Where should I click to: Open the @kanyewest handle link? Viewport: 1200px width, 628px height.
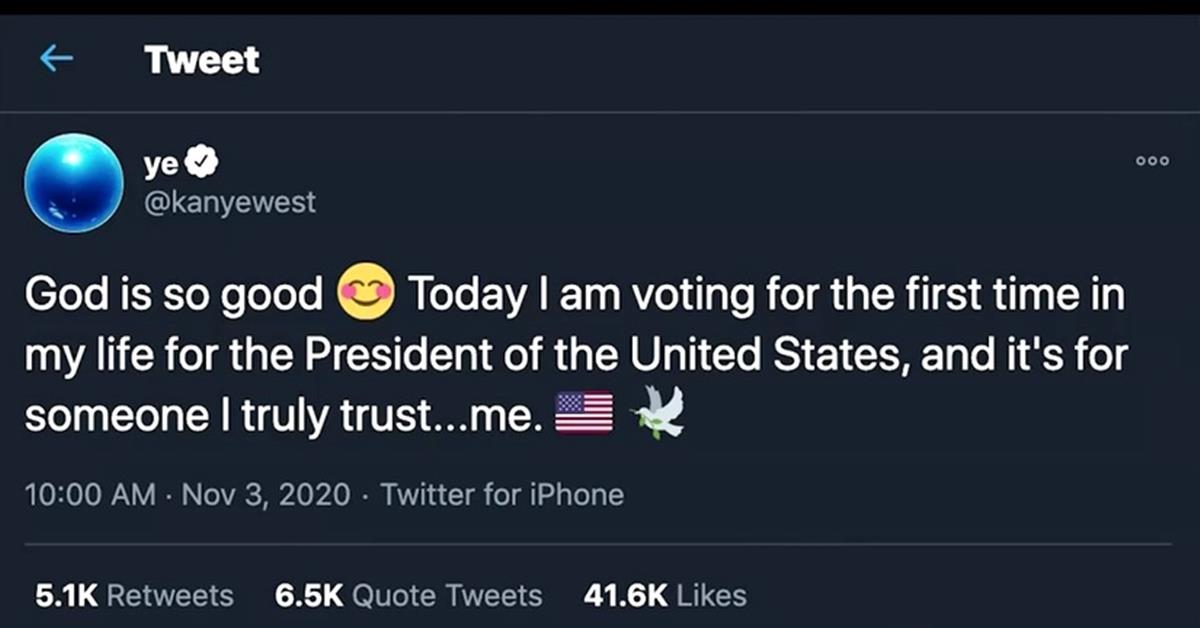(x=230, y=201)
